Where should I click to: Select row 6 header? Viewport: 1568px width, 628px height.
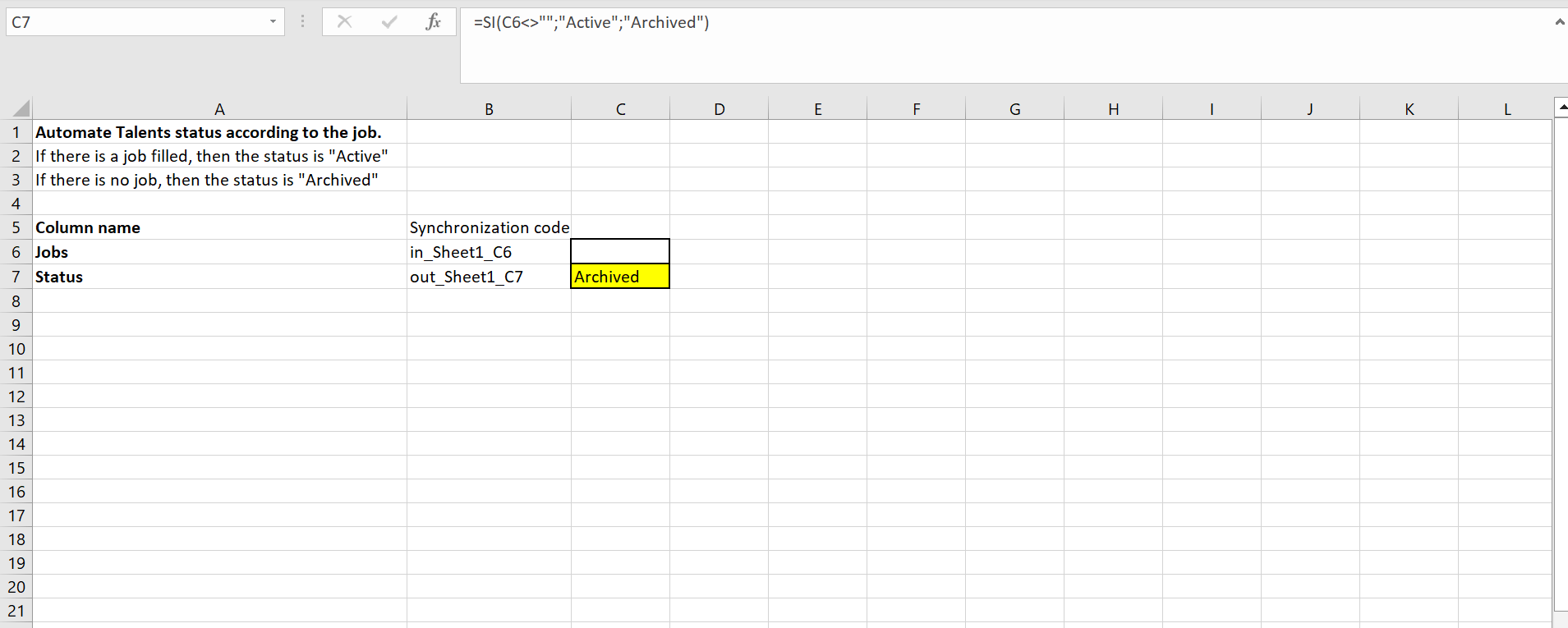click(16, 252)
